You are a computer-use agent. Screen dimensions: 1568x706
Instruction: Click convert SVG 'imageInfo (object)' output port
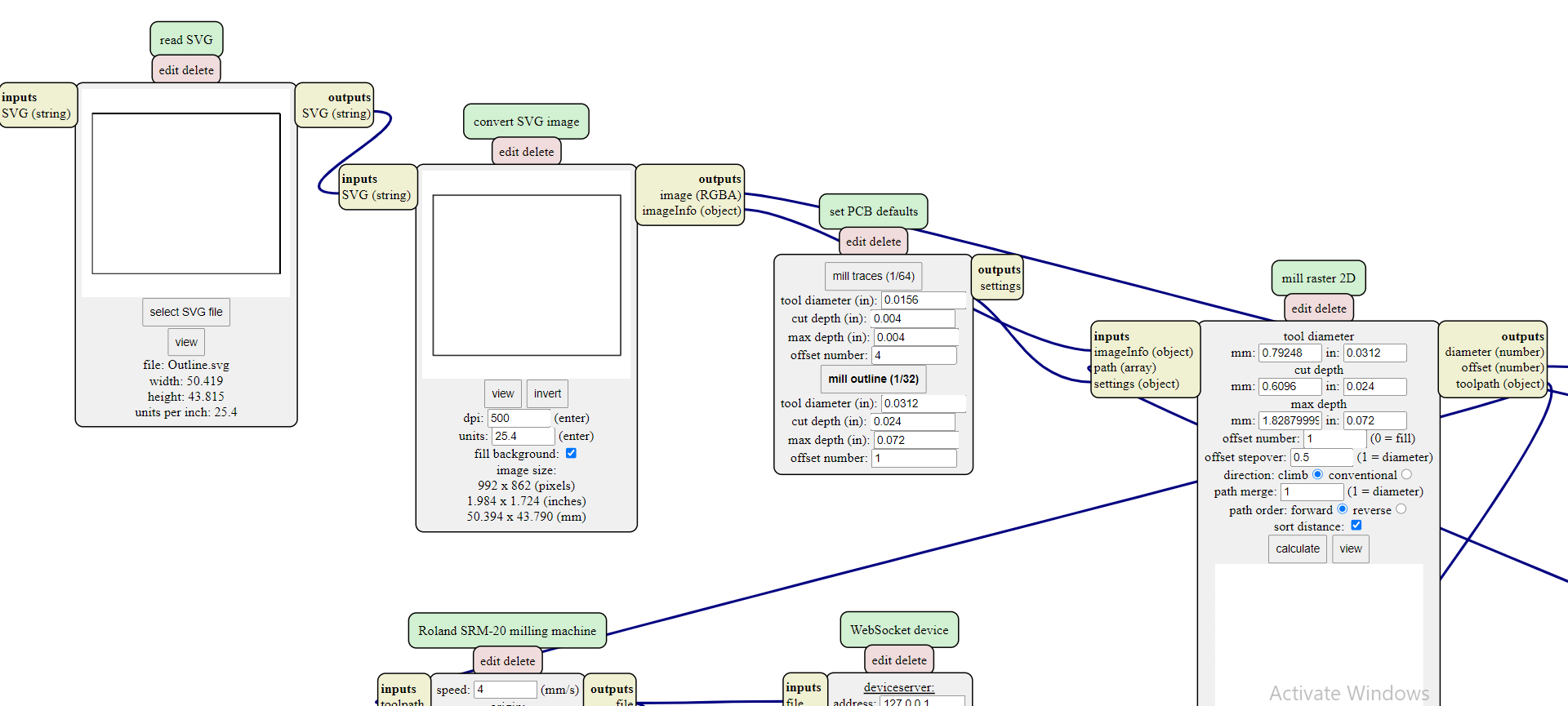692,211
